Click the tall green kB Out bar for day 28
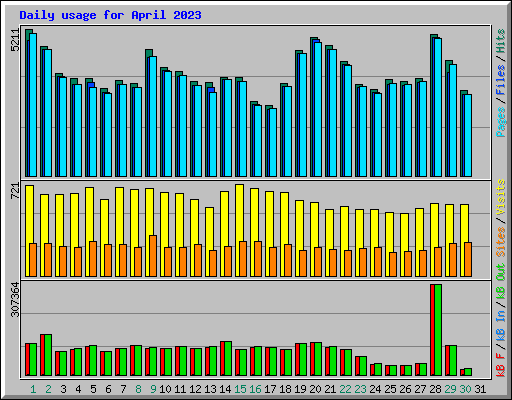Viewport: 512px width, 400px height. pos(438,330)
